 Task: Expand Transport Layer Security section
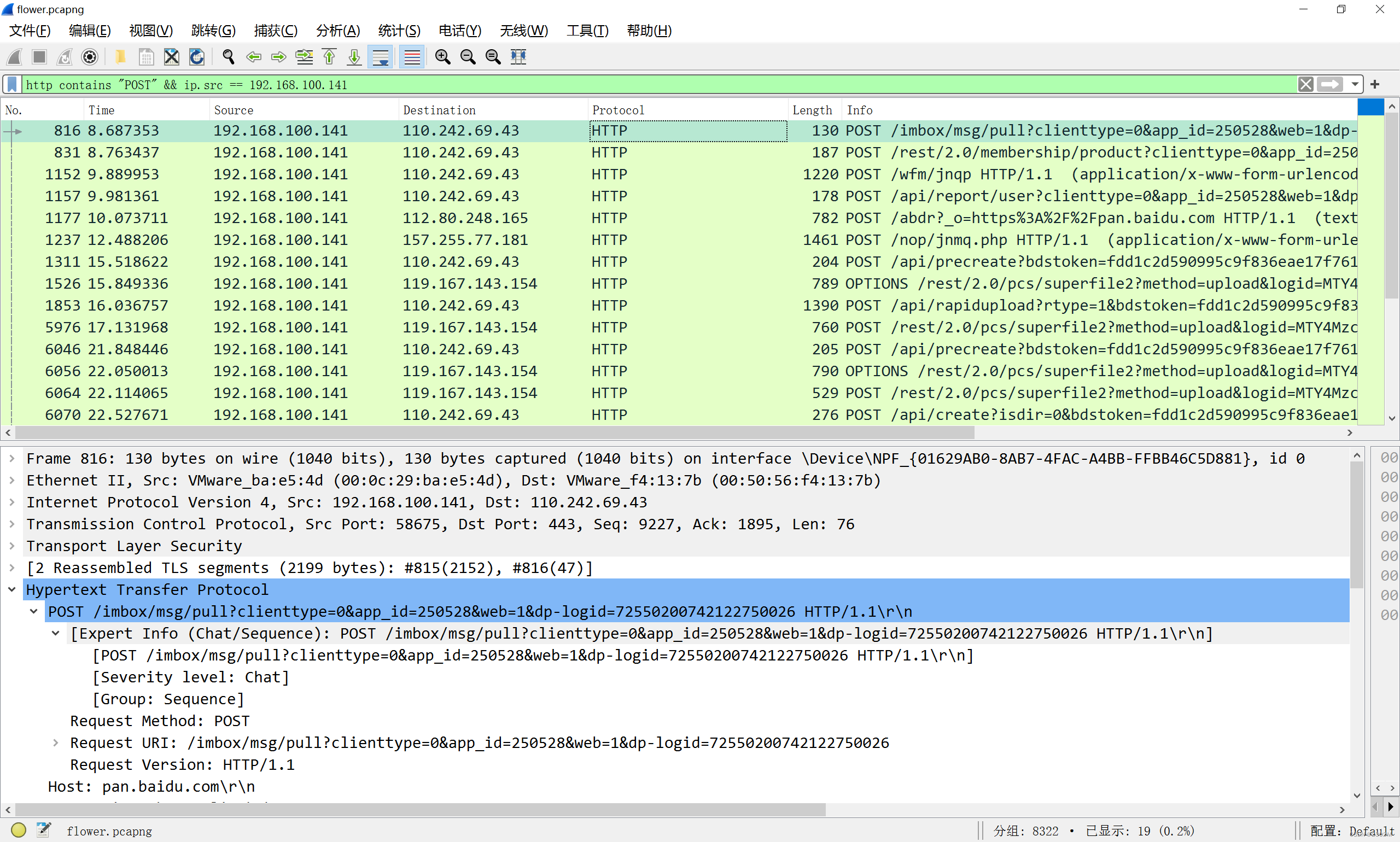12,546
